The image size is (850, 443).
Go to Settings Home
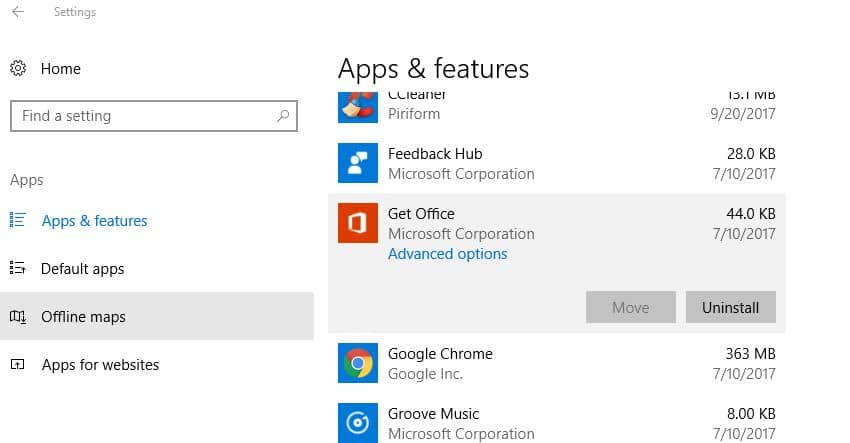pos(60,69)
